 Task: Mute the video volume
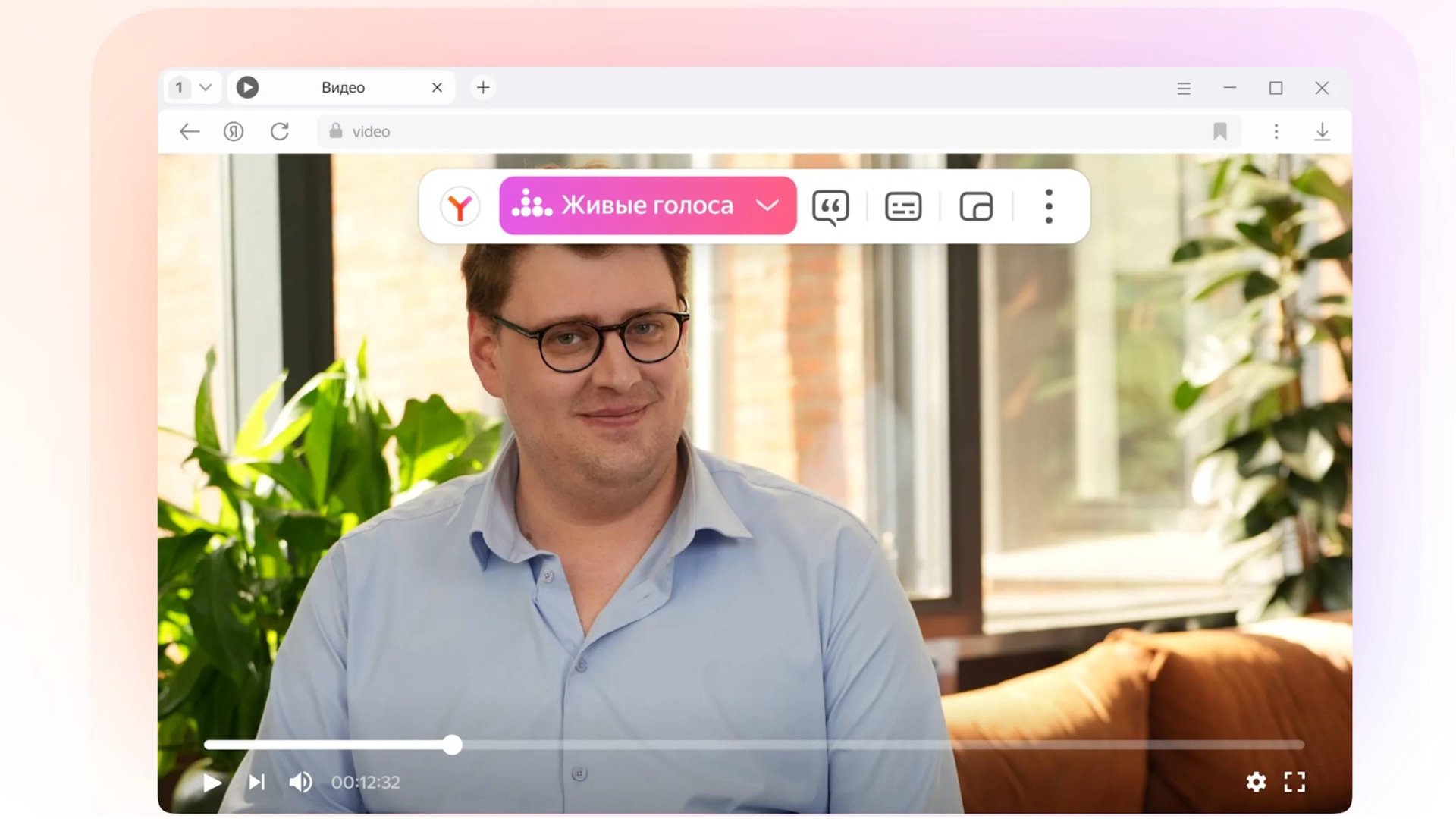coord(300,782)
